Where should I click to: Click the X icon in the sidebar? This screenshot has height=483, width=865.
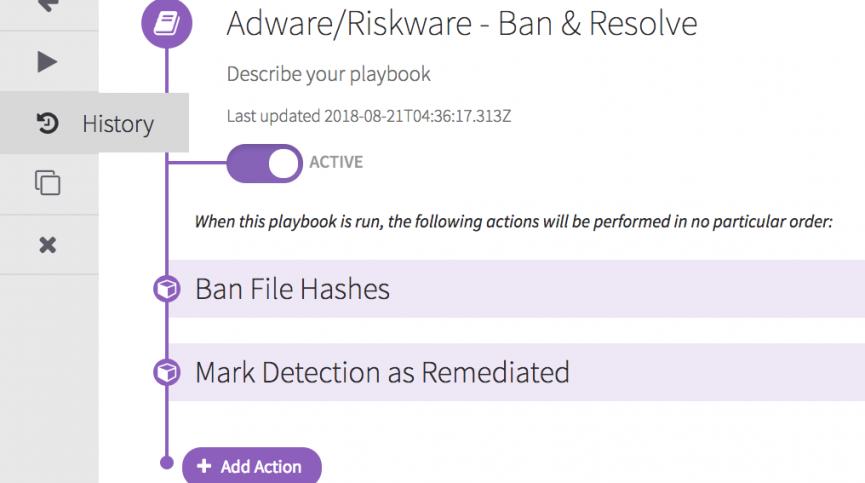47,244
